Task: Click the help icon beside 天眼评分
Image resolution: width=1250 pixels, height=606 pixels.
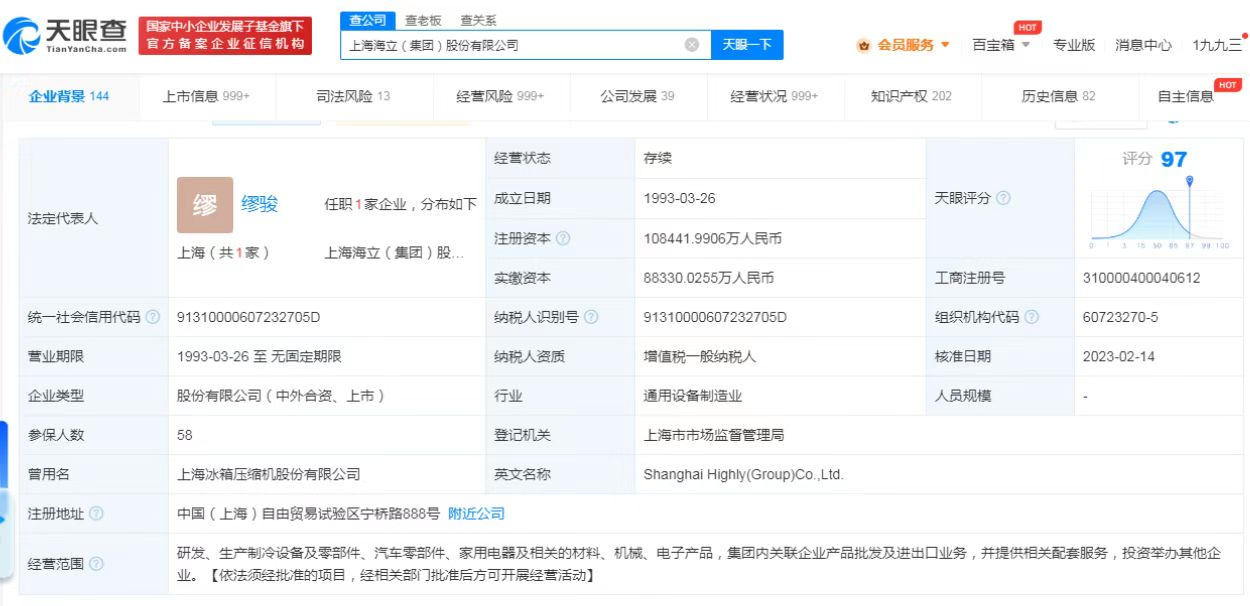Action: click(1003, 198)
